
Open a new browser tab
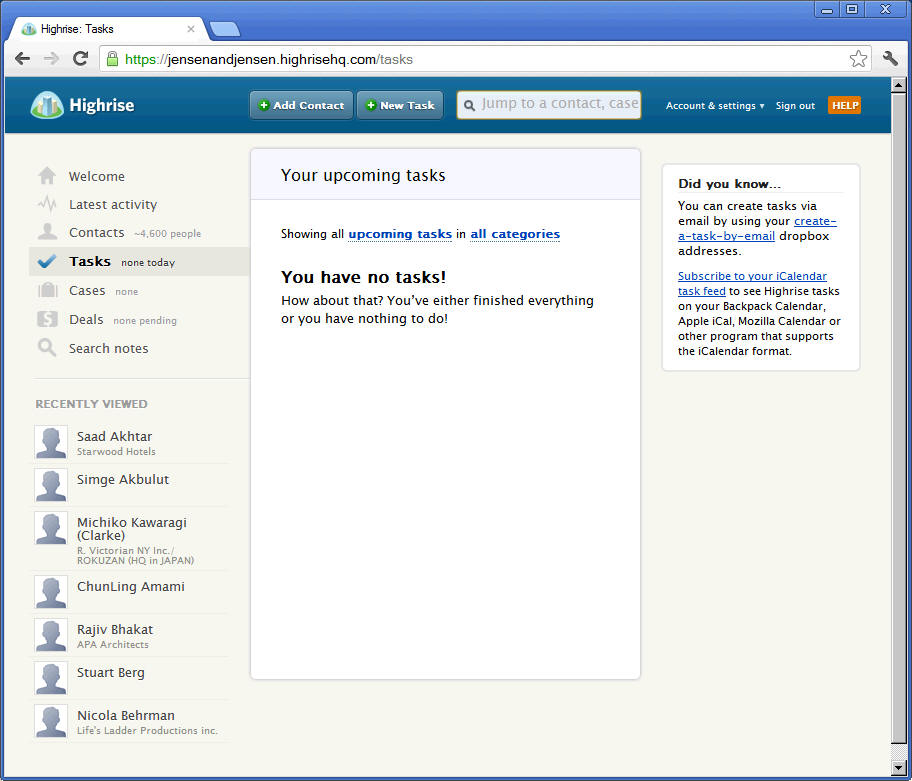pyautogui.click(x=225, y=29)
